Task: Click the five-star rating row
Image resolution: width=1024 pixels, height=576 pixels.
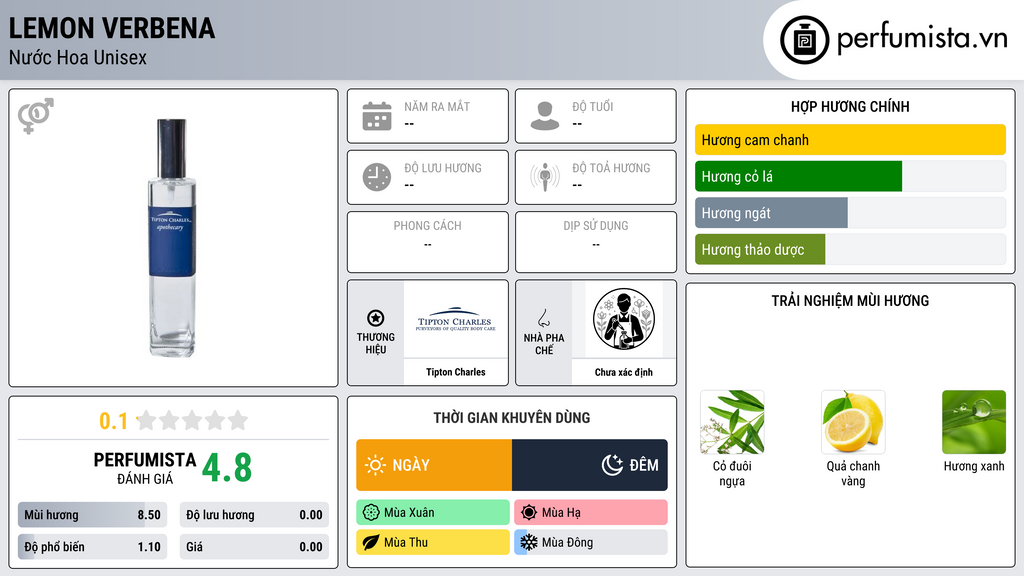Action: click(192, 420)
